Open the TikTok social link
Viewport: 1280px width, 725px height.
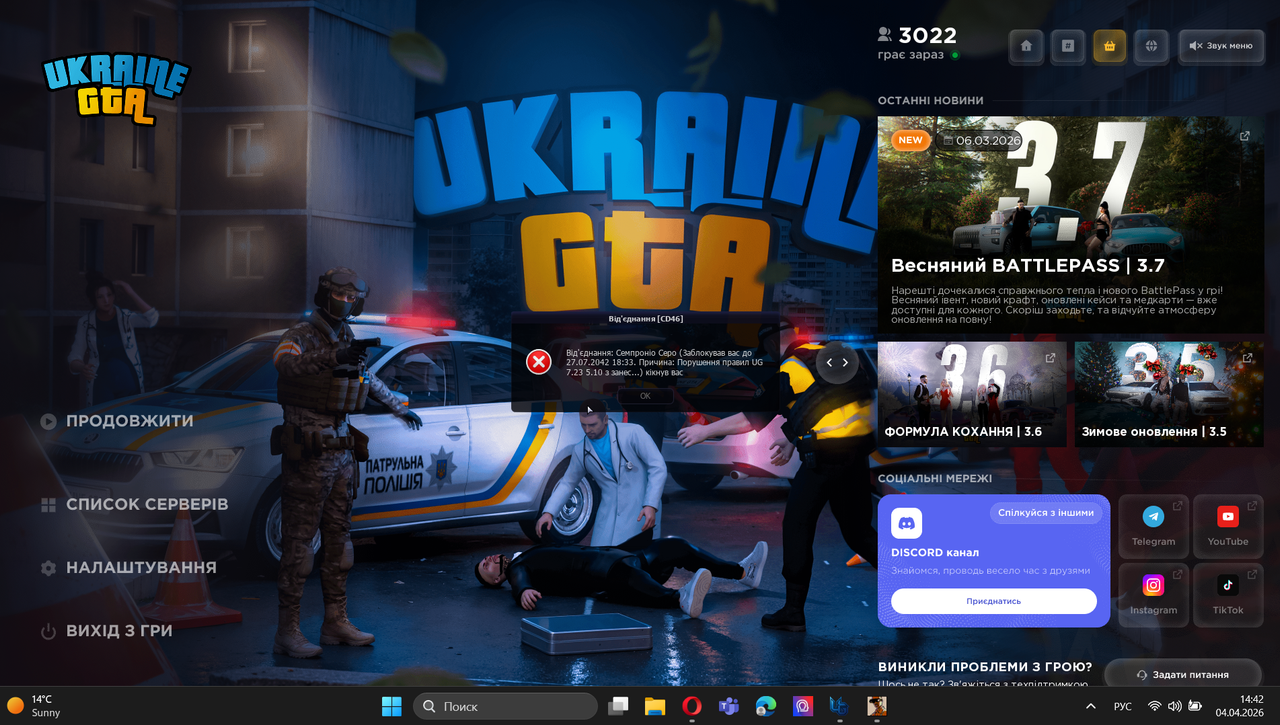1228,595
